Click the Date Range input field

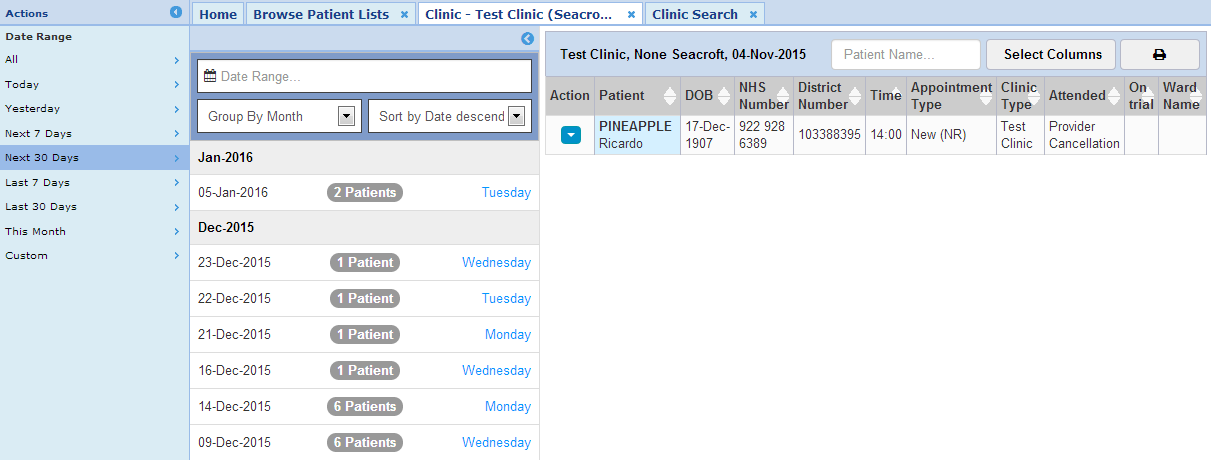(x=365, y=76)
